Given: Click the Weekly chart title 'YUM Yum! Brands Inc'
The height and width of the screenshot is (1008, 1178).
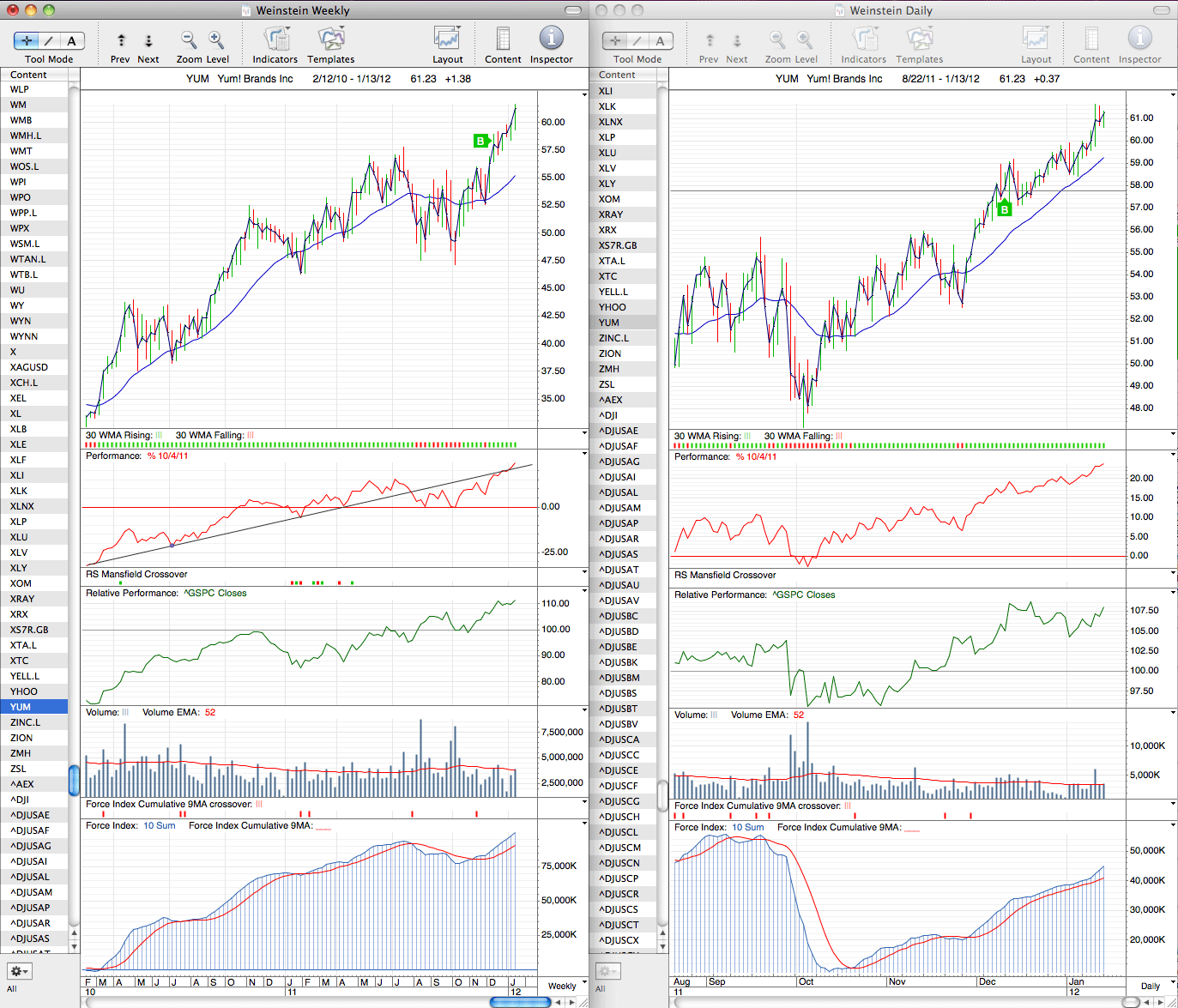Looking at the screenshot, I should [239, 78].
